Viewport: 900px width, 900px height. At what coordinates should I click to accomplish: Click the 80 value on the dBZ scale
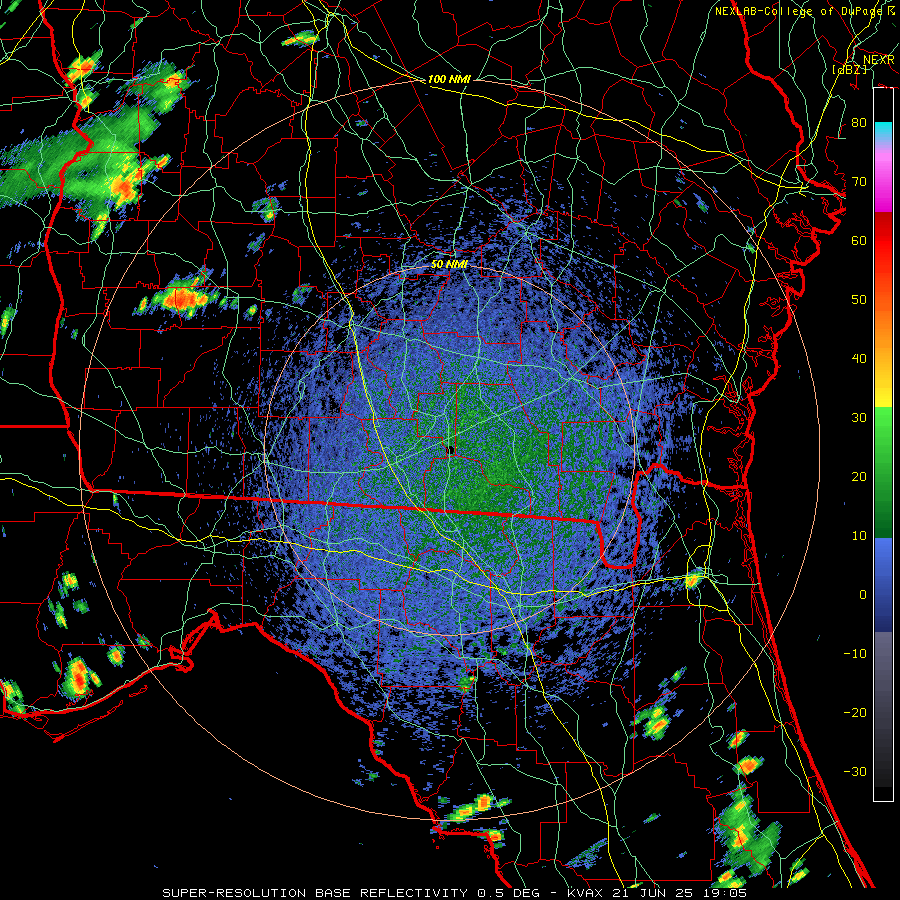pos(859,123)
